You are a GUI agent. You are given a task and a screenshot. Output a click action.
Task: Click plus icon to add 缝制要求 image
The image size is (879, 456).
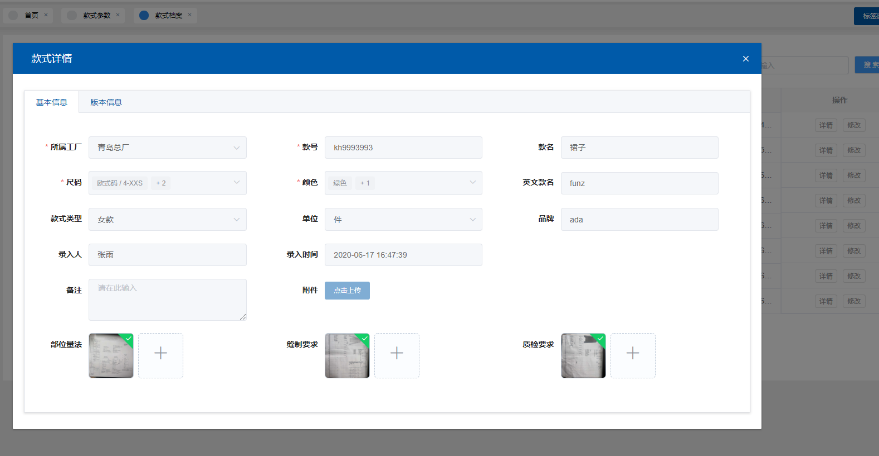point(397,355)
